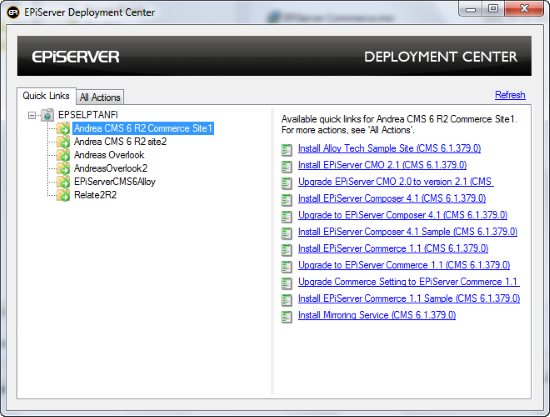Click script icon next to Install EPiServer CMO 2.1
Image resolution: width=550 pixels, height=417 pixels.
(x=287, y=166)
